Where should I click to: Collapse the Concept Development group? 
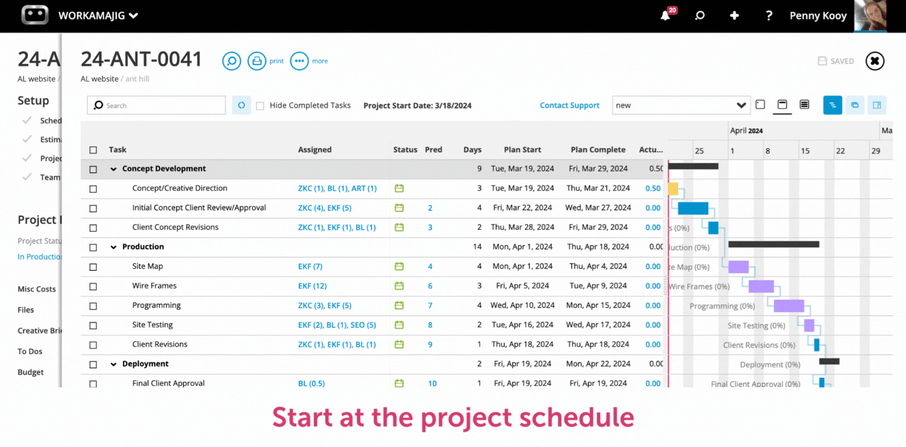(x=113, y=169)
